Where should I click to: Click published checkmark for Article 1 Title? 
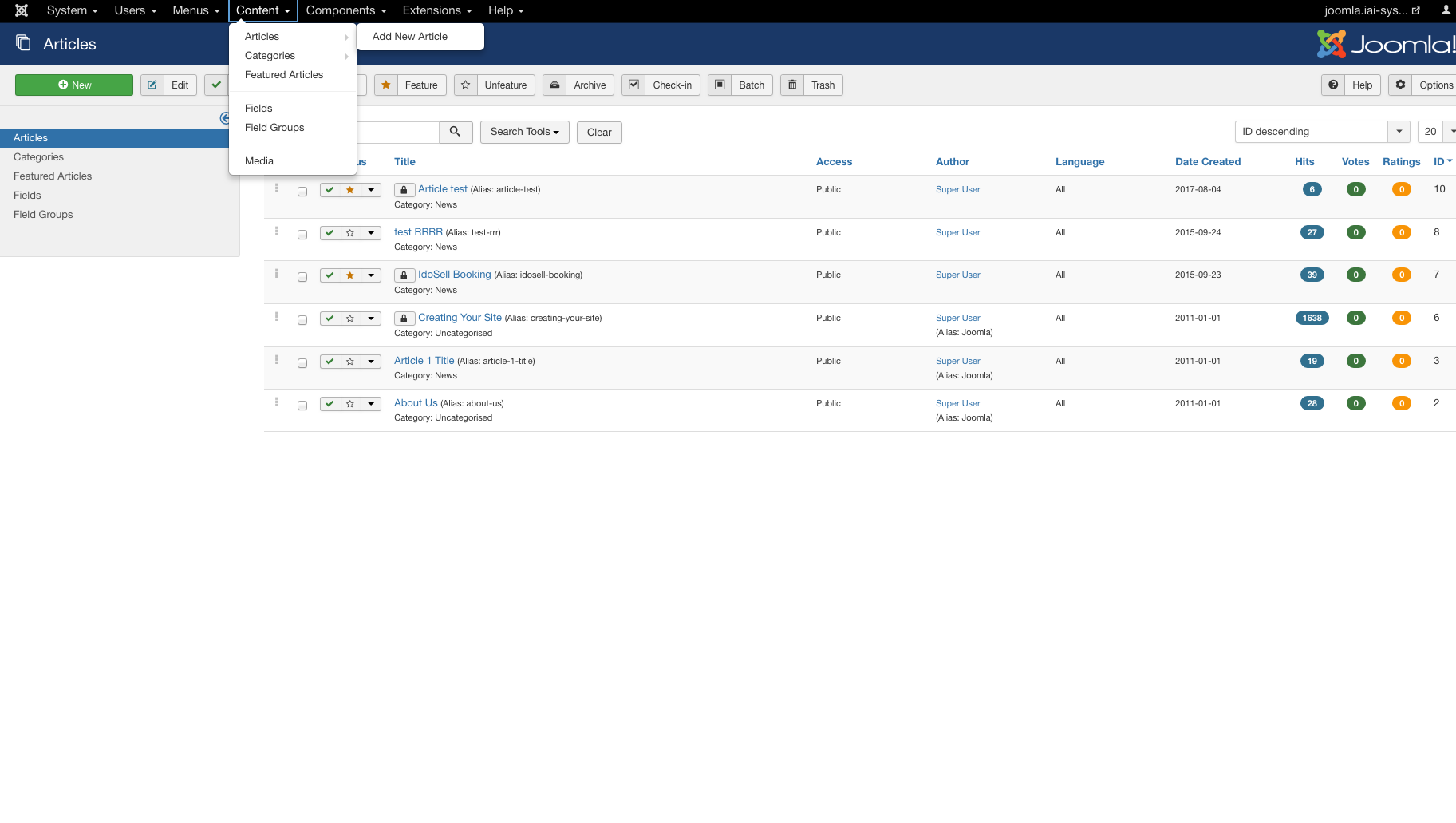click(330, 362)
